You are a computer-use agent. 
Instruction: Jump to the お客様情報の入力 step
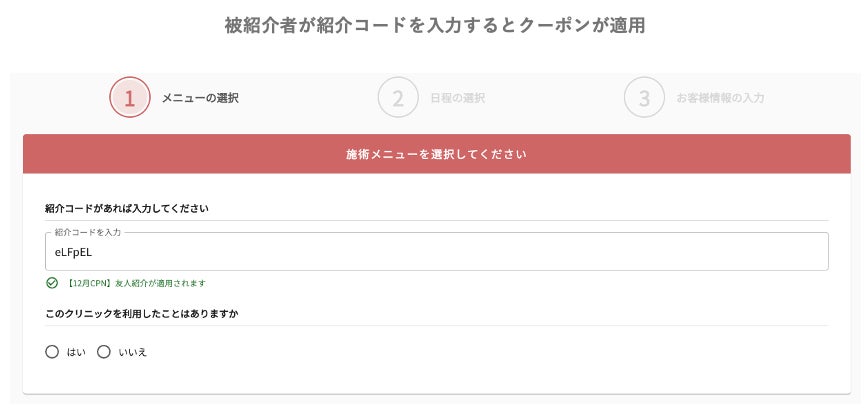[x=720, y=98]
